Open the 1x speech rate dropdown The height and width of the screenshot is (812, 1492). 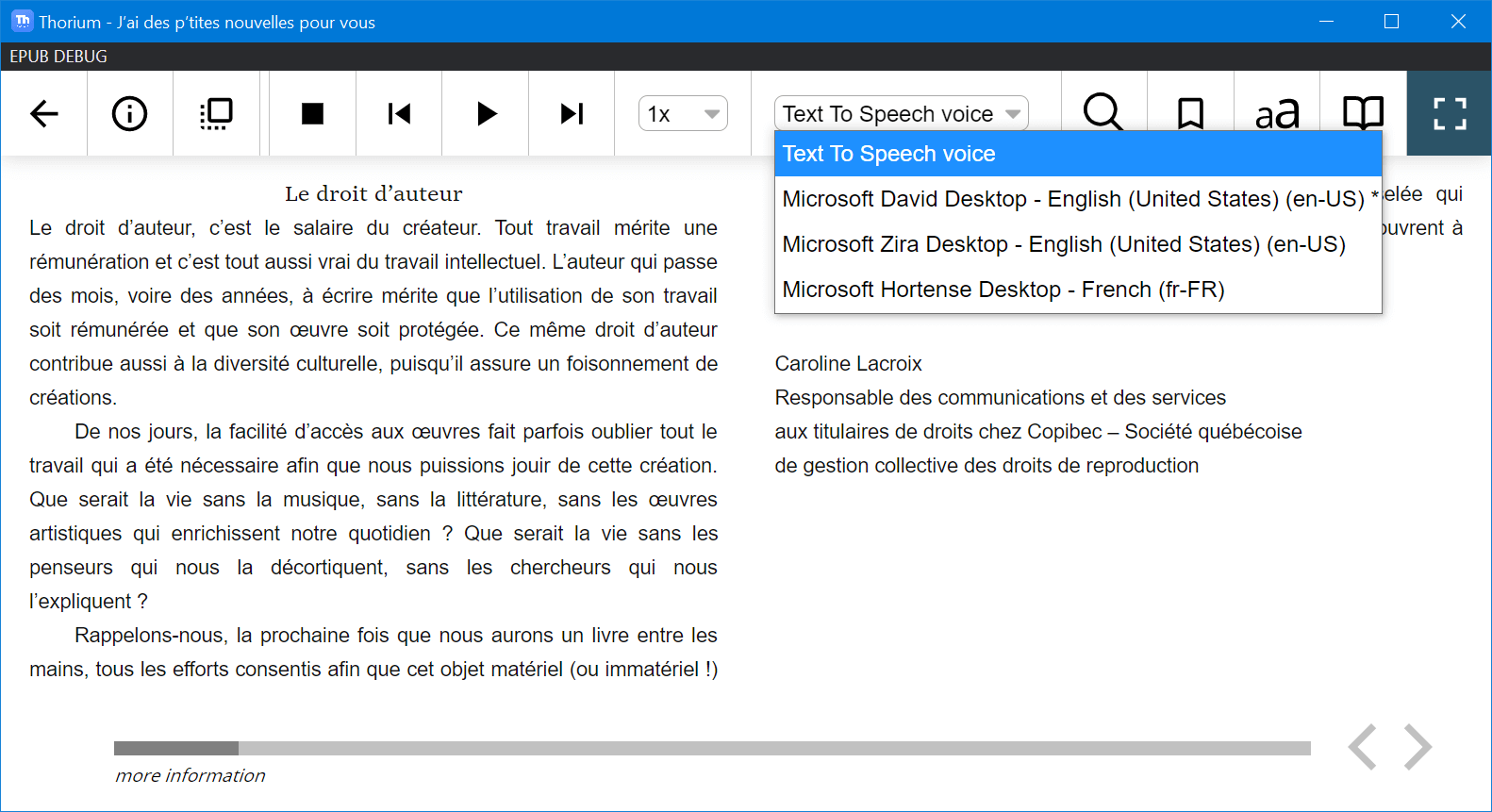684,114
